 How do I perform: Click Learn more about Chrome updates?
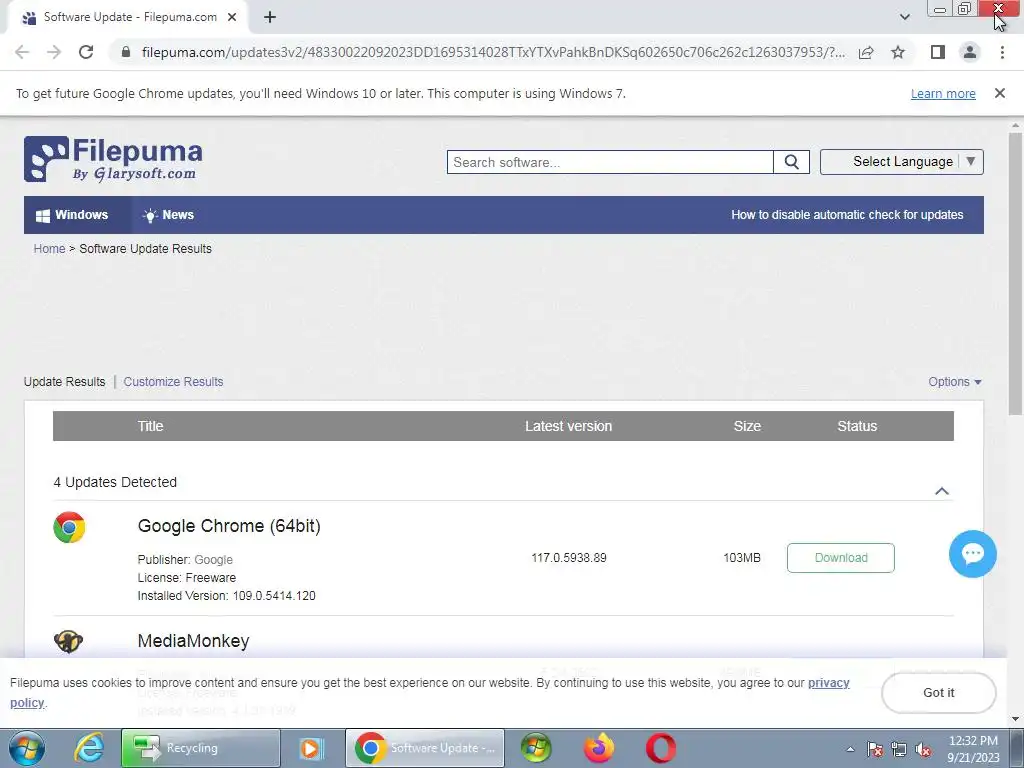(x=943, y=93)
